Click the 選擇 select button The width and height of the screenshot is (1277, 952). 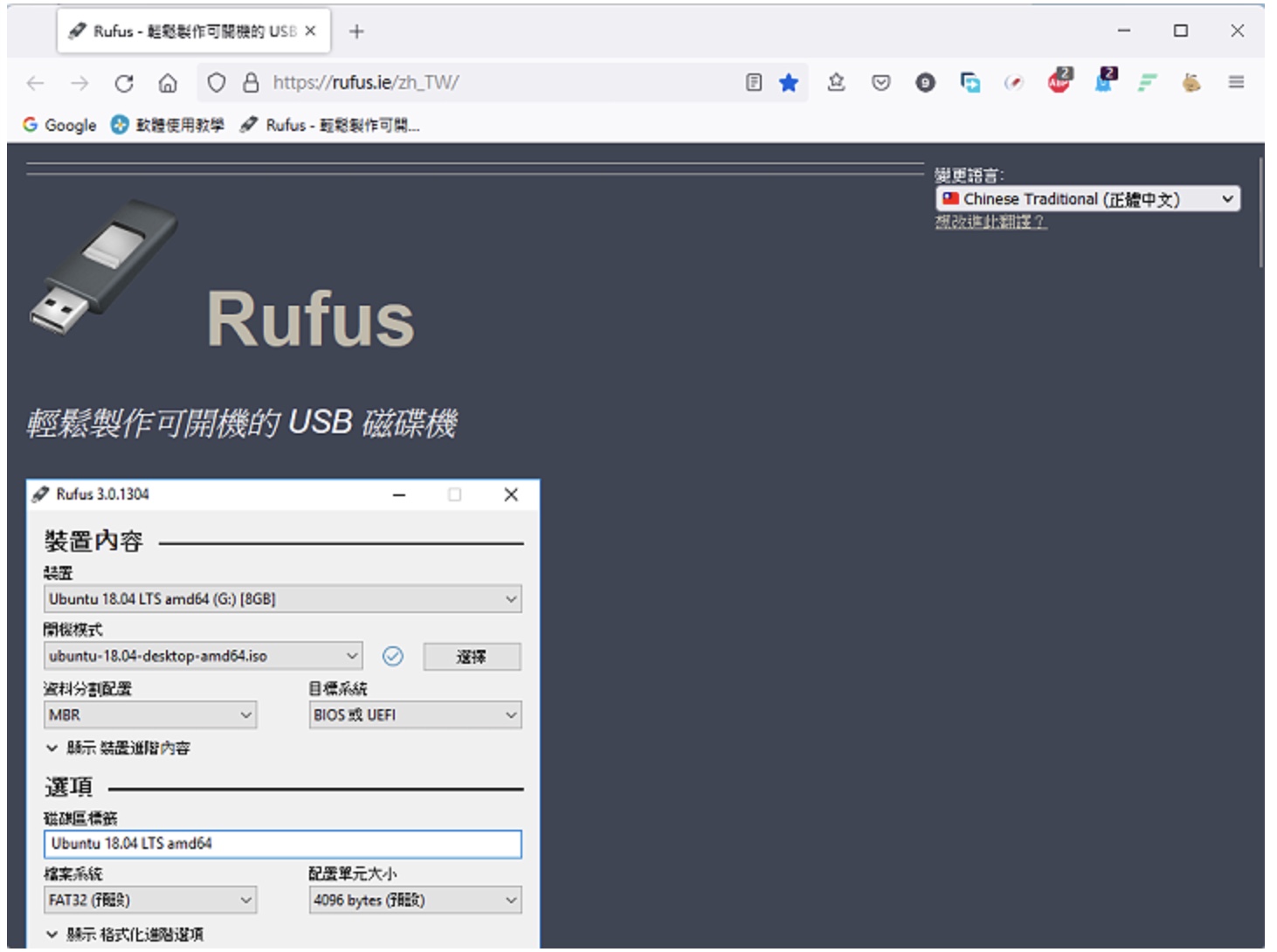pyautogui.click(x=472, y=657)
